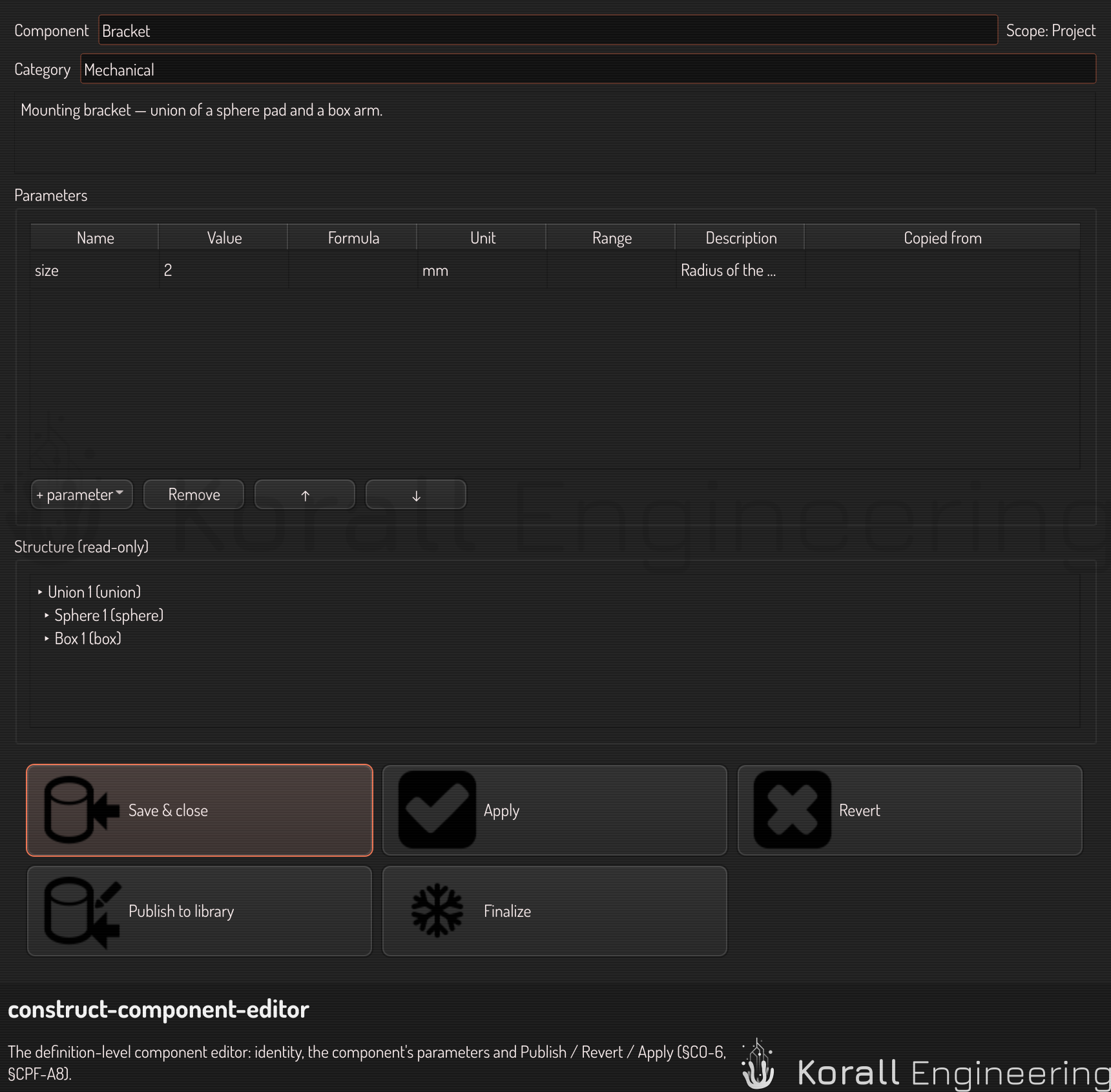
Task: Expand the Sphere 1 (sphere) node
Action: tap(47, 615)
